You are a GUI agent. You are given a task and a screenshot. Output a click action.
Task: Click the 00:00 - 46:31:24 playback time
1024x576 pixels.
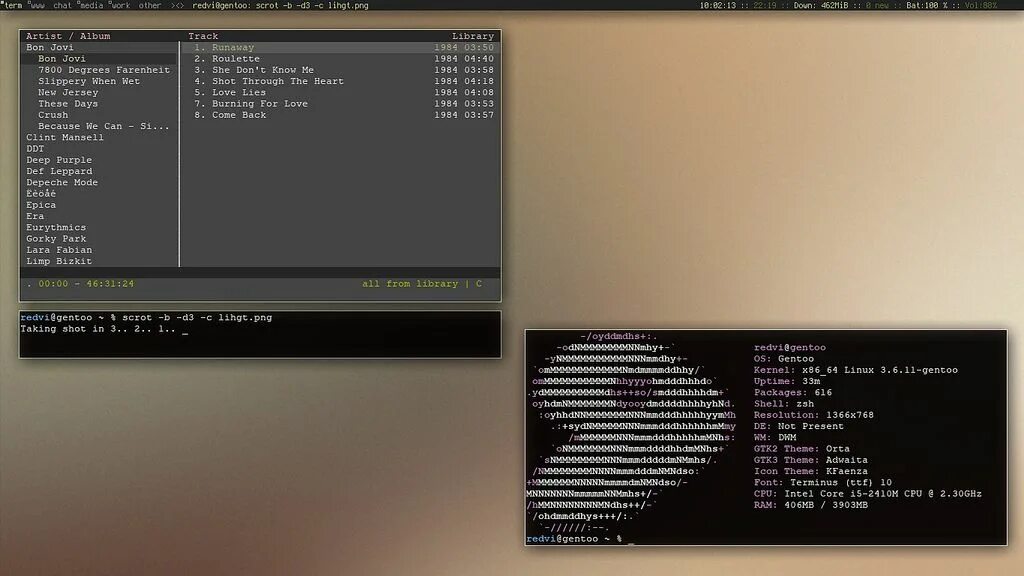tap(86, 283)
